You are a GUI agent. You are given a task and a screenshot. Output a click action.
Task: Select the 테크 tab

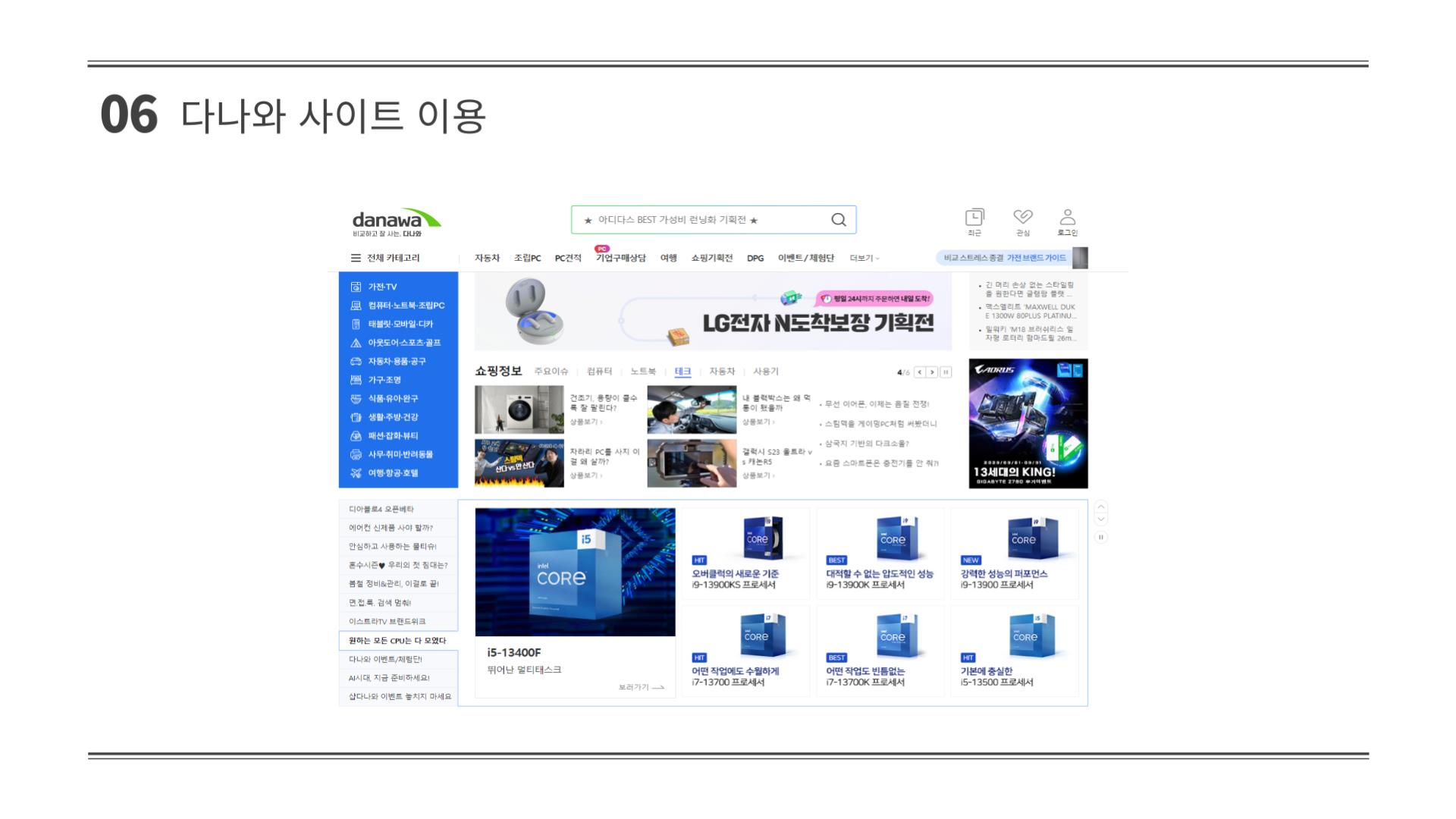click(682, 372)
